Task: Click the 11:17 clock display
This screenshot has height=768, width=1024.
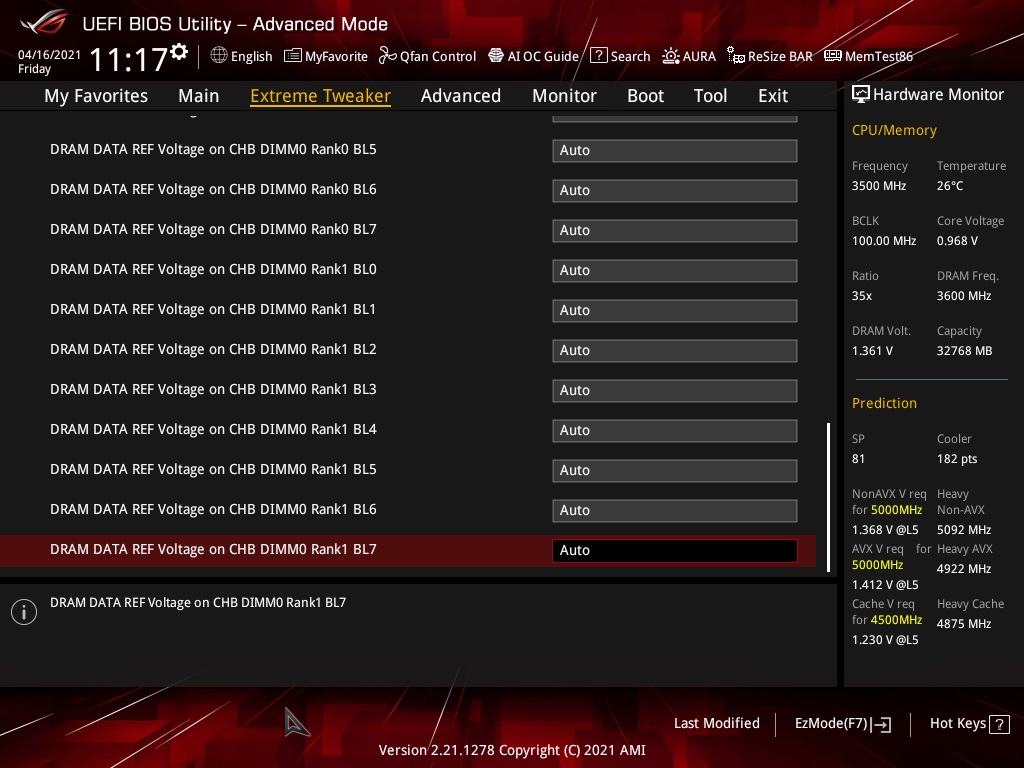Action: (x=129, y=59)
